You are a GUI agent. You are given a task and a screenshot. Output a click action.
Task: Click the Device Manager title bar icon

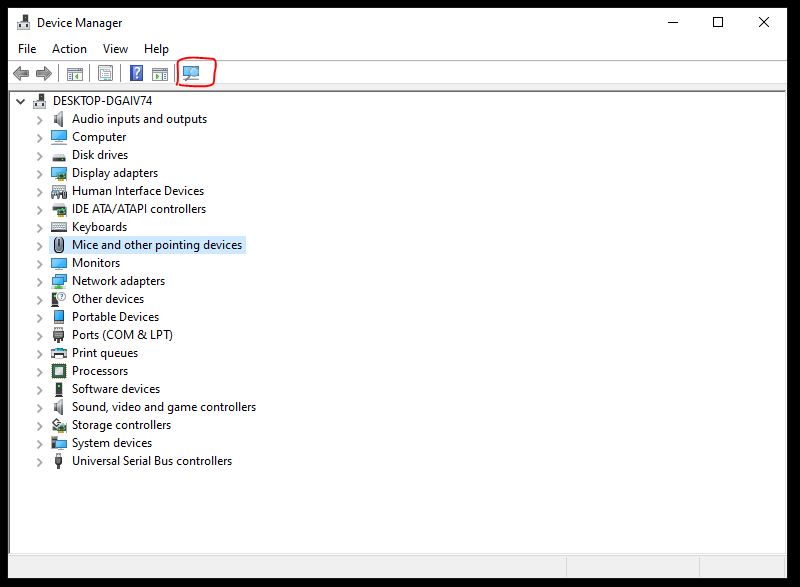tap(23, 22)
